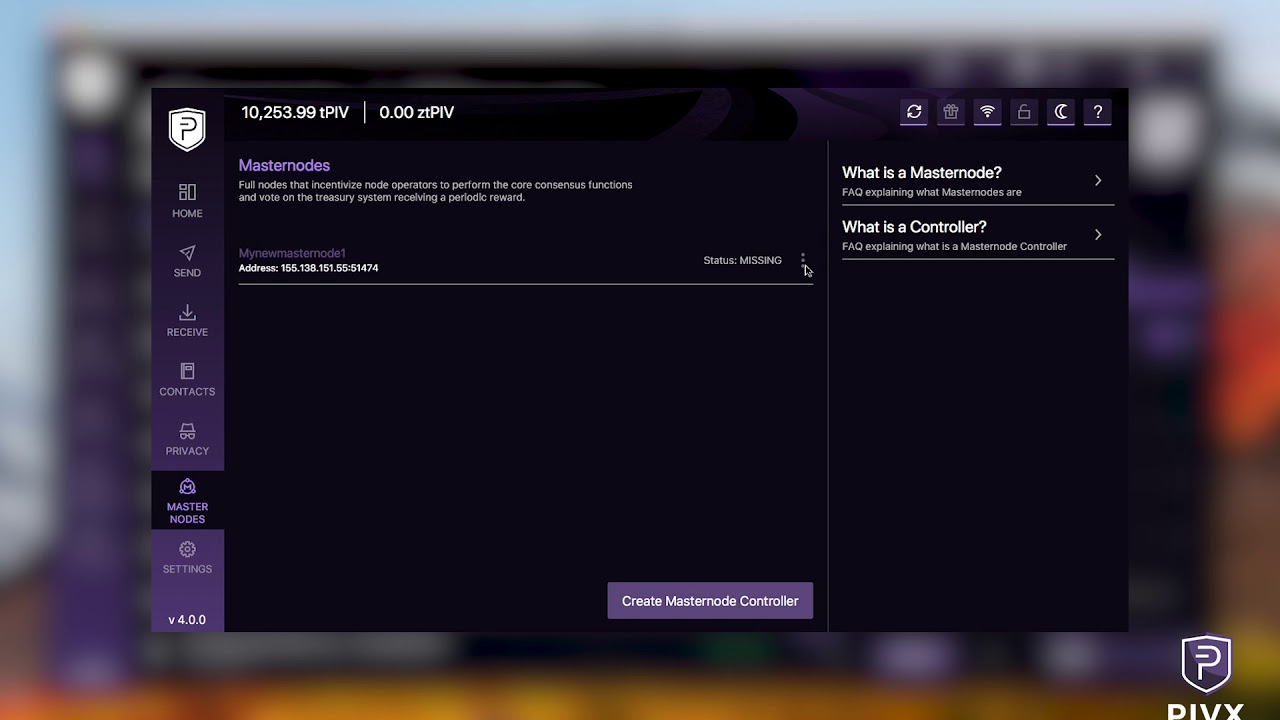Viewport: 1280px width, 720px height.
Task: Open help via question mark icon
Action: click(x=1098, y=112)
